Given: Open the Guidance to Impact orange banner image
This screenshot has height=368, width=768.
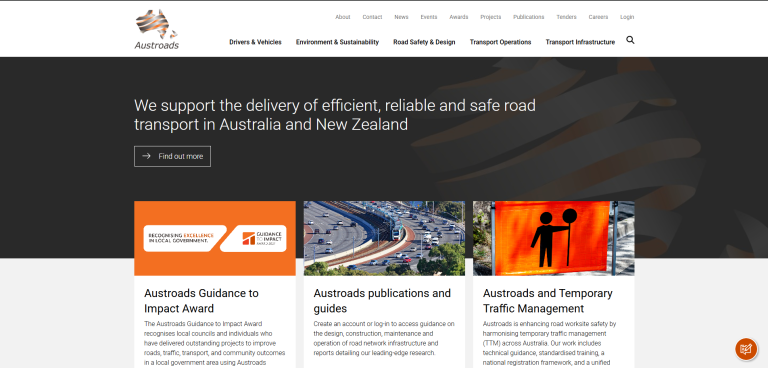Looking at the screenshot, I should [x=215, y=238].
